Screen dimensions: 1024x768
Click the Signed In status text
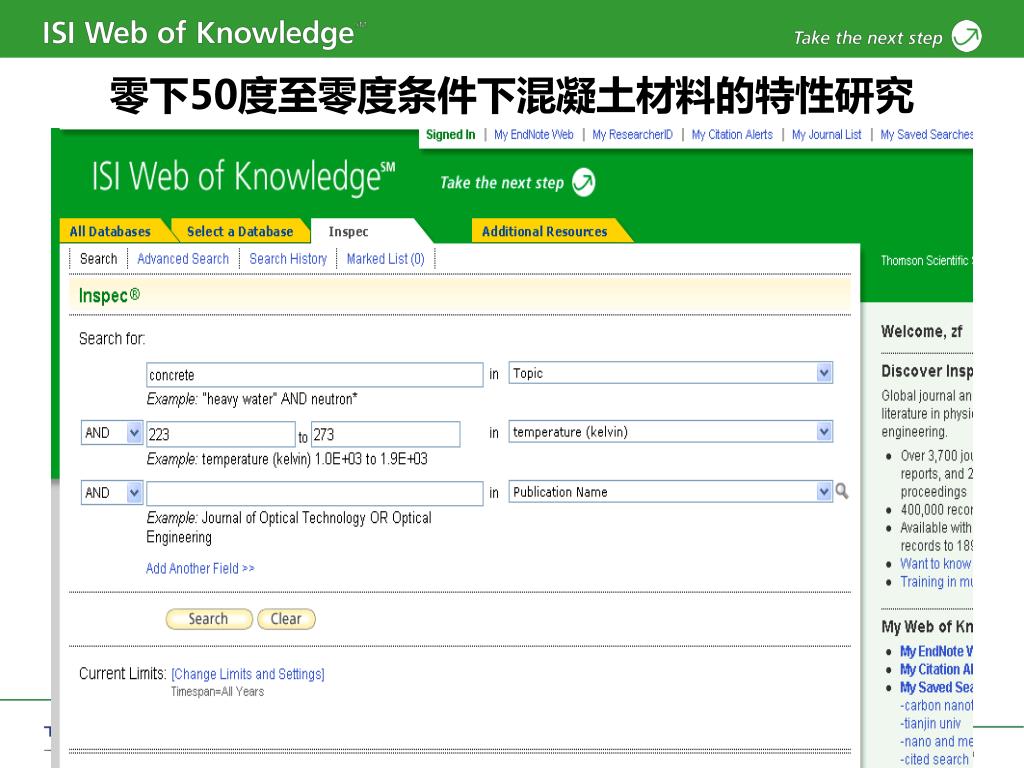[x=451, y=135]
